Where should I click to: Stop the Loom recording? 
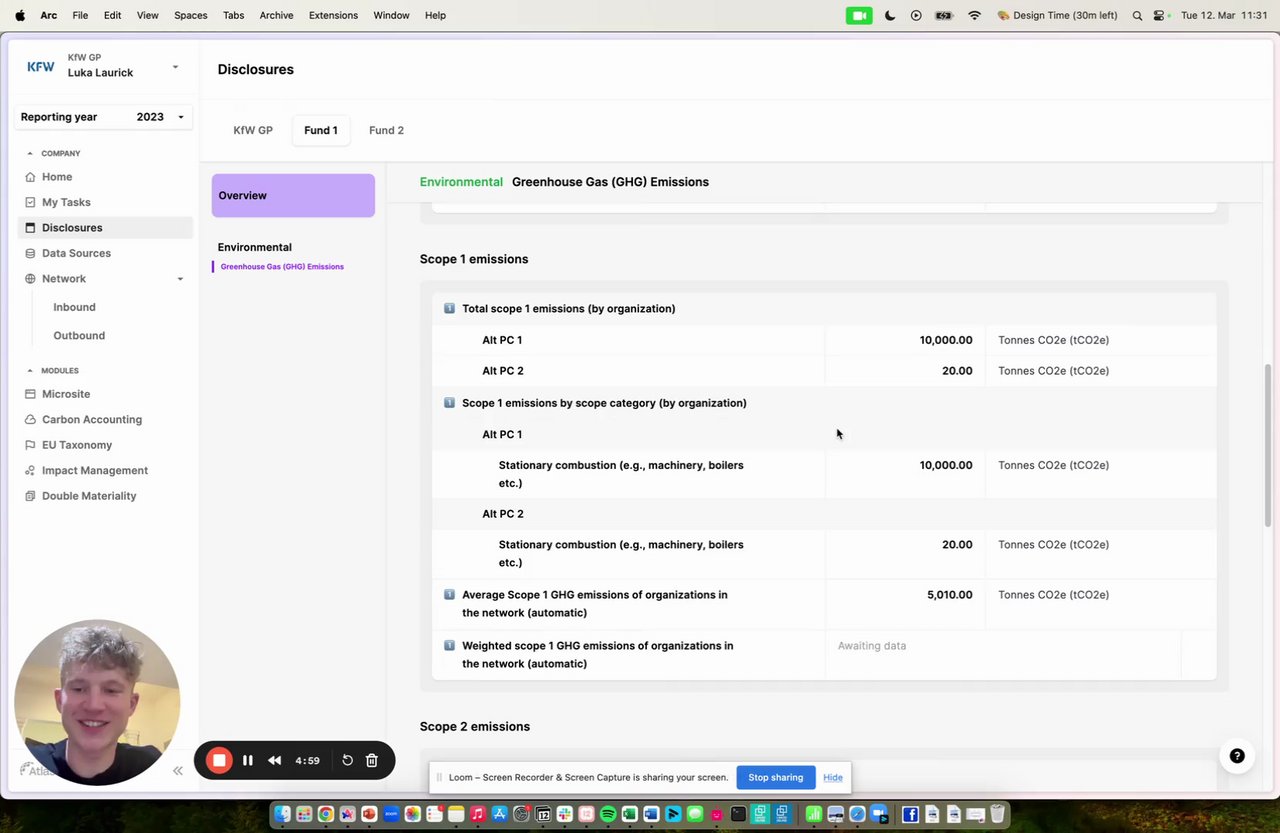point(219,761)
